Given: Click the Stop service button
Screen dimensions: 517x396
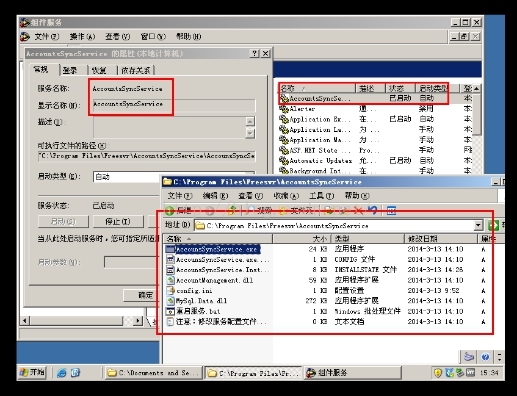Looking at the screenshot, I should [x=118, y=221].
